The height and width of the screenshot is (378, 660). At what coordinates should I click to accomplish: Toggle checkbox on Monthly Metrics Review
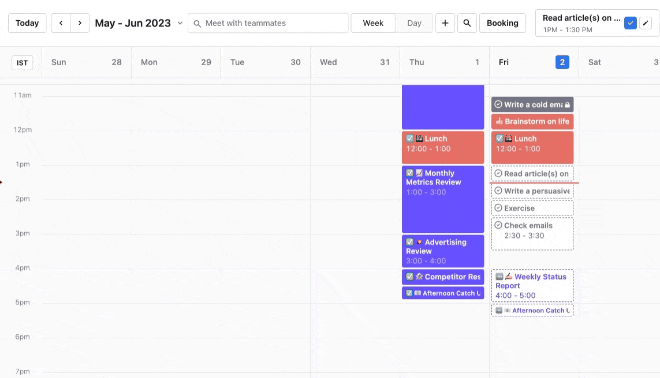pos(410,173)
